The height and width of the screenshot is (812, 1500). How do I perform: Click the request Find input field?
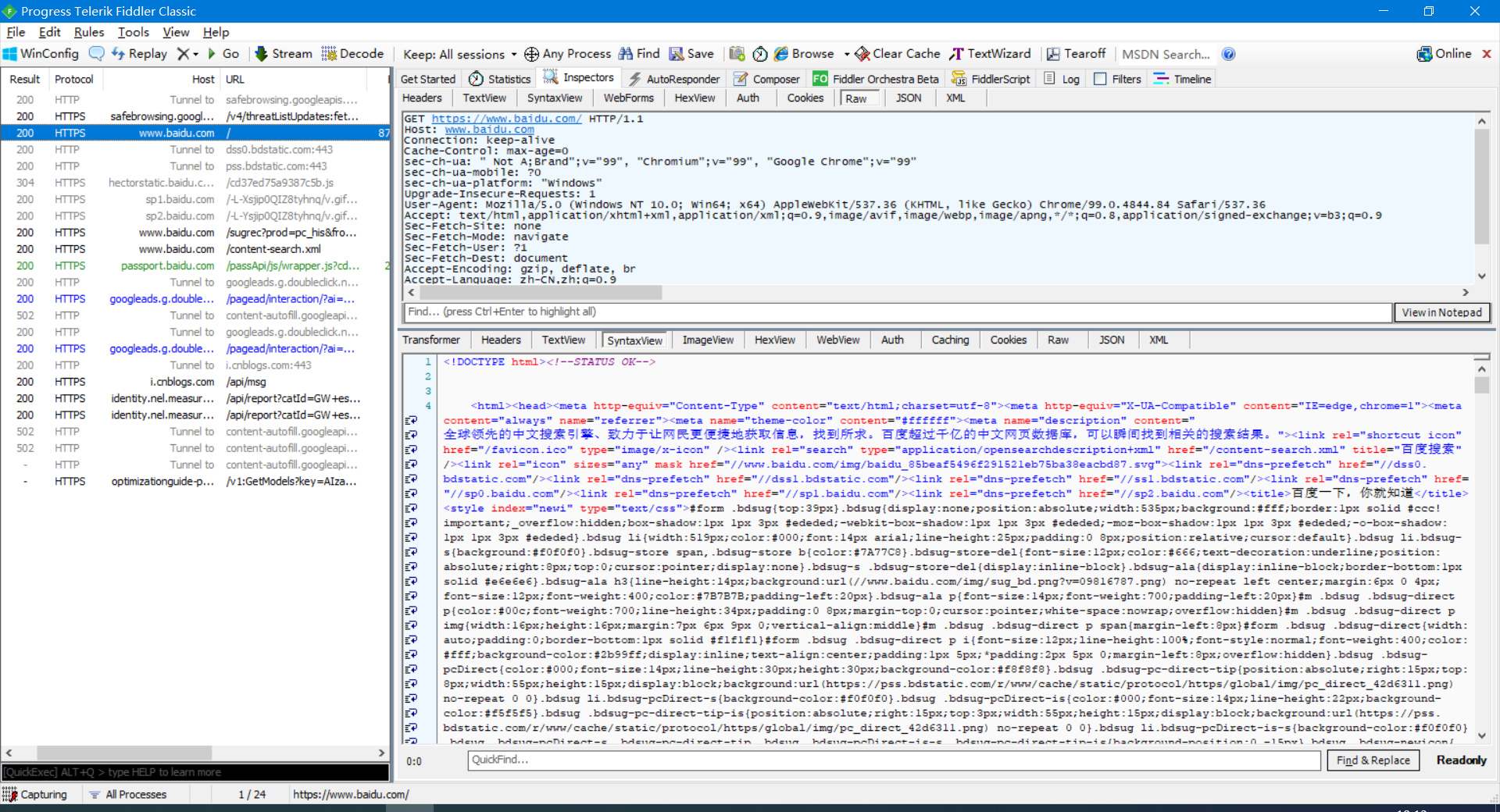(898, 312)
